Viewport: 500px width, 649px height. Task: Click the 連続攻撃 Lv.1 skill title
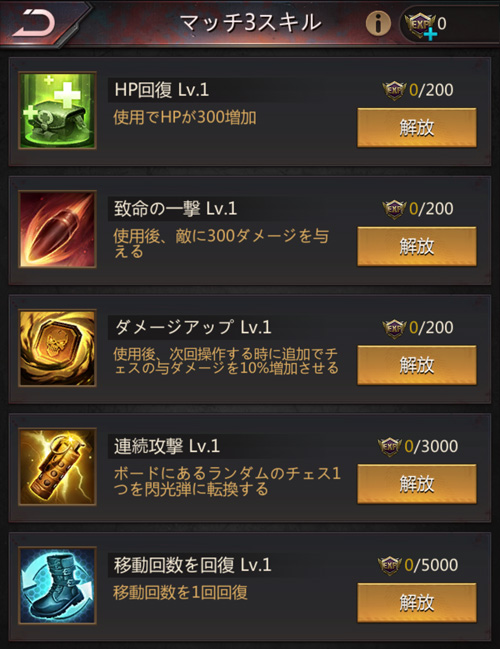[x=167, y=446]
